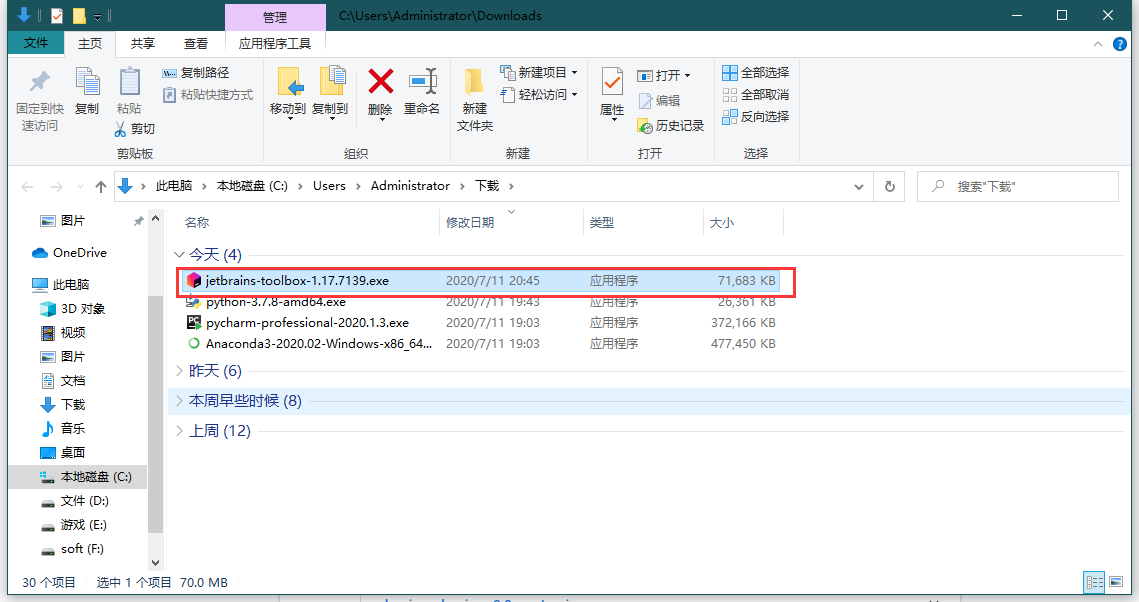
Task: Go up one folder level
Action: (101, 187)
